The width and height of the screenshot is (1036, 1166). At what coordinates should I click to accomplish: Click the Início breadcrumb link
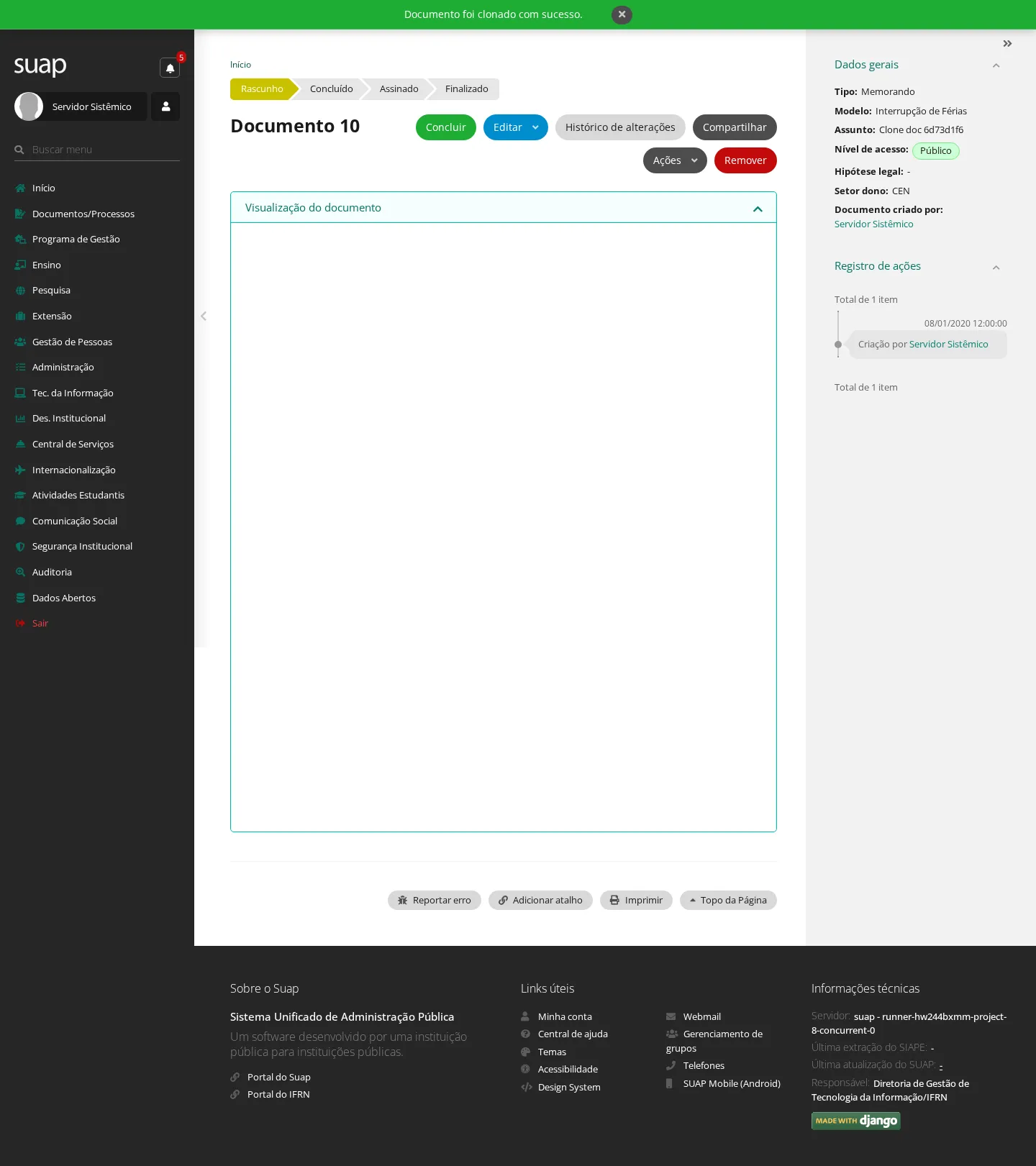point(240,65)
